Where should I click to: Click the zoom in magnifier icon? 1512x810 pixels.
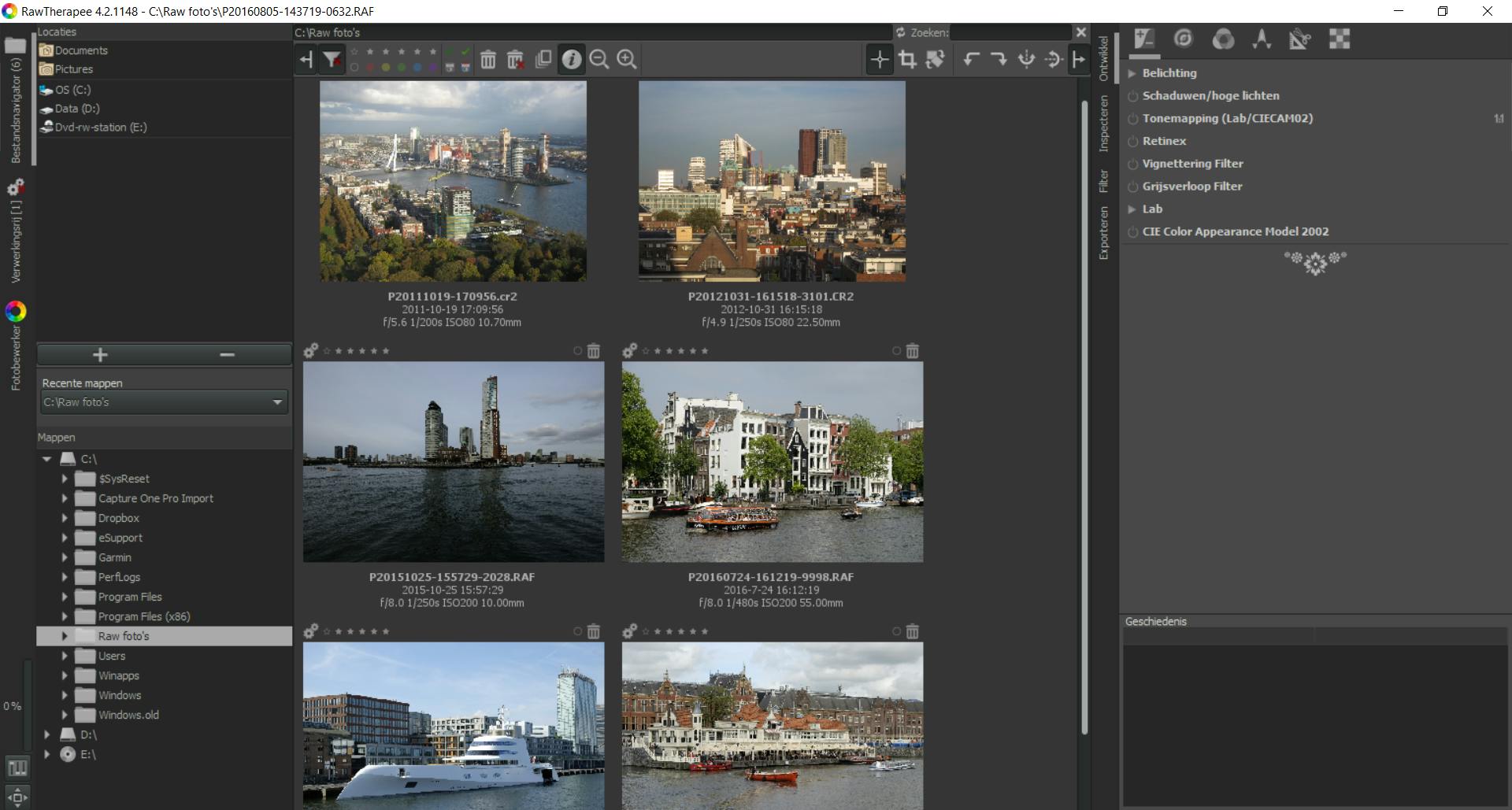[x=627, y=60]
